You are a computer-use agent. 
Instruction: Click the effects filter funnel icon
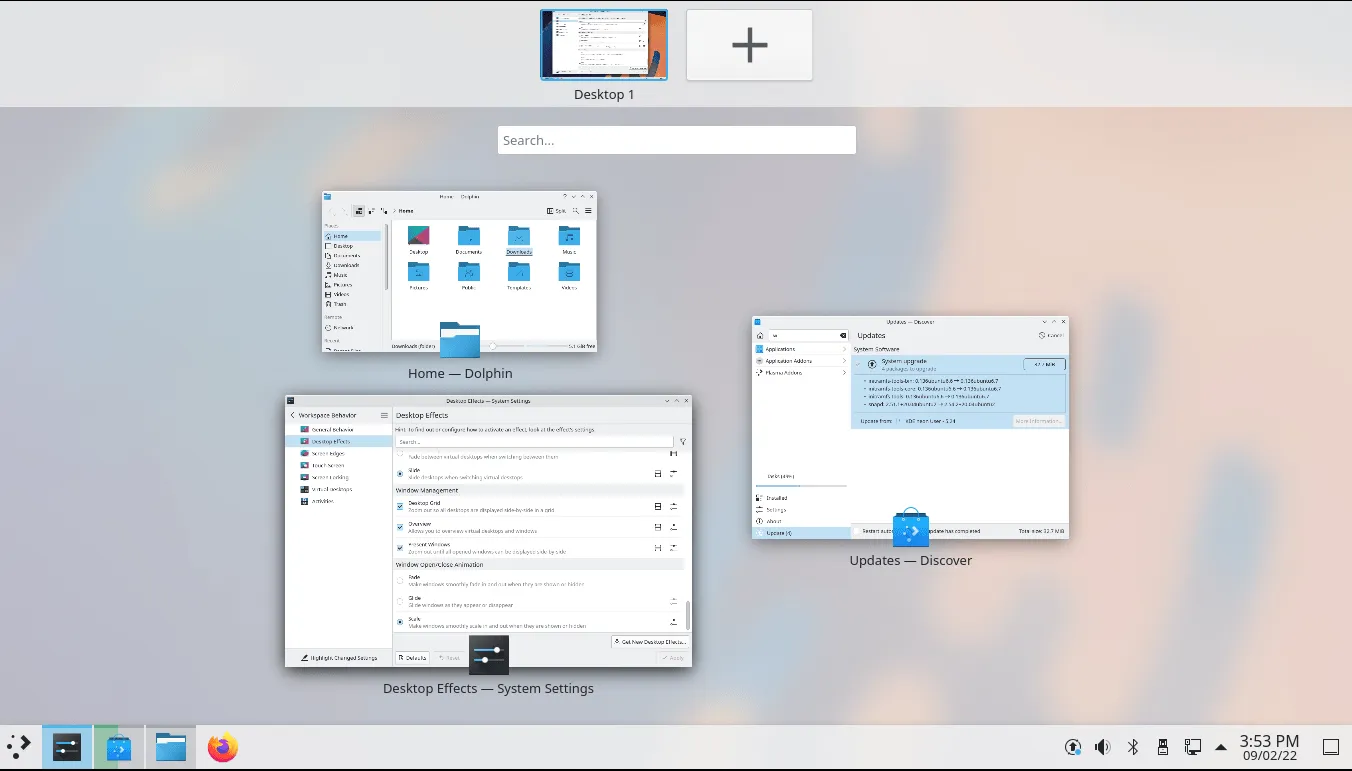[x=683, y=441]
